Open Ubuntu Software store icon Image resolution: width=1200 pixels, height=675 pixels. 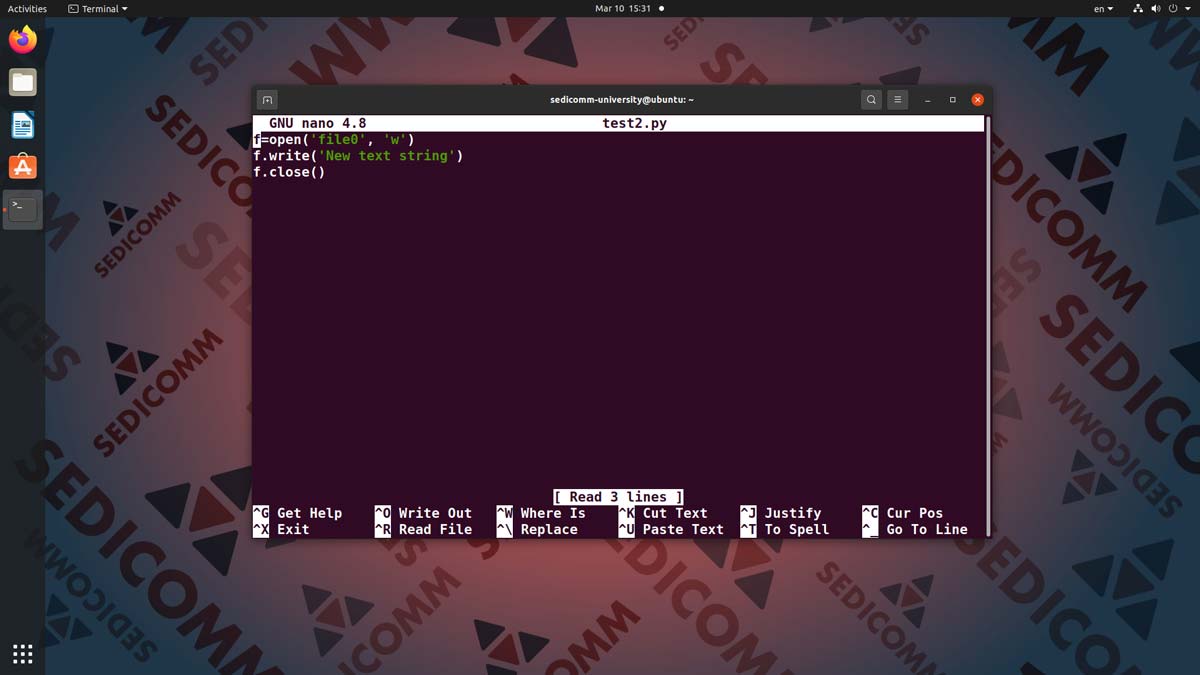click(x=22, y=167)
